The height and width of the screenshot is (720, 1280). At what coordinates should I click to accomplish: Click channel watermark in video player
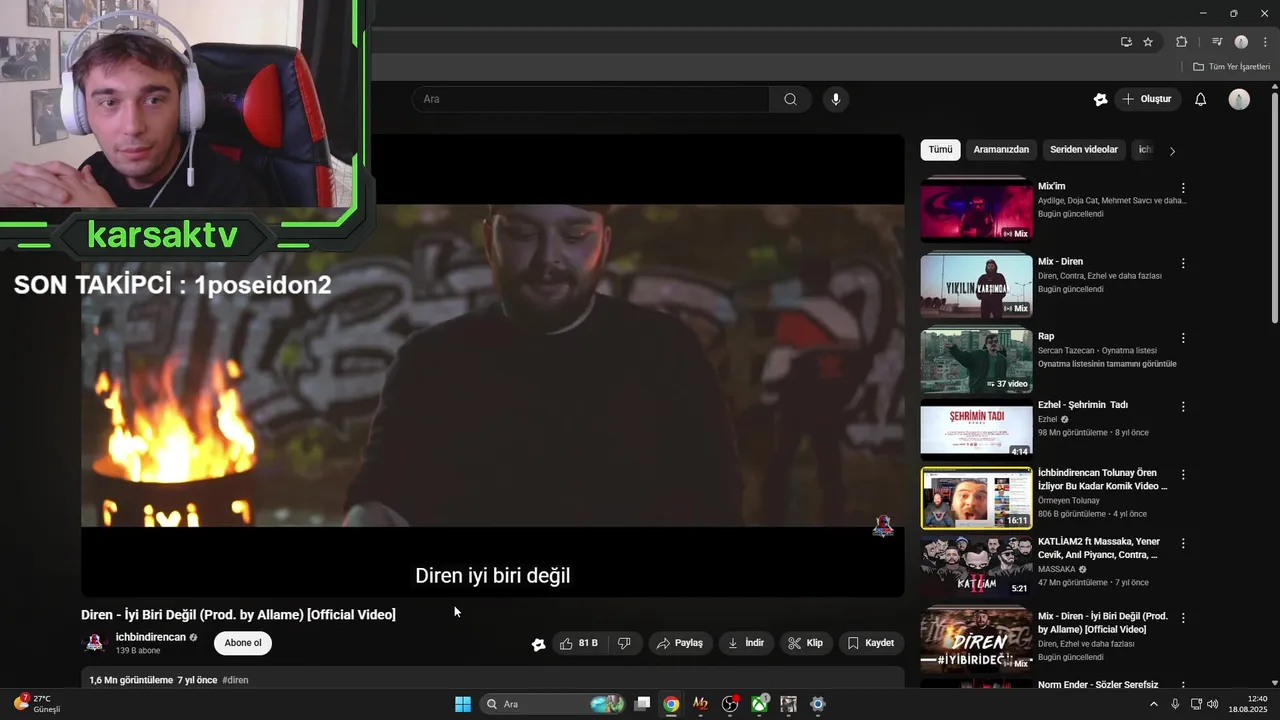(883, 525)
